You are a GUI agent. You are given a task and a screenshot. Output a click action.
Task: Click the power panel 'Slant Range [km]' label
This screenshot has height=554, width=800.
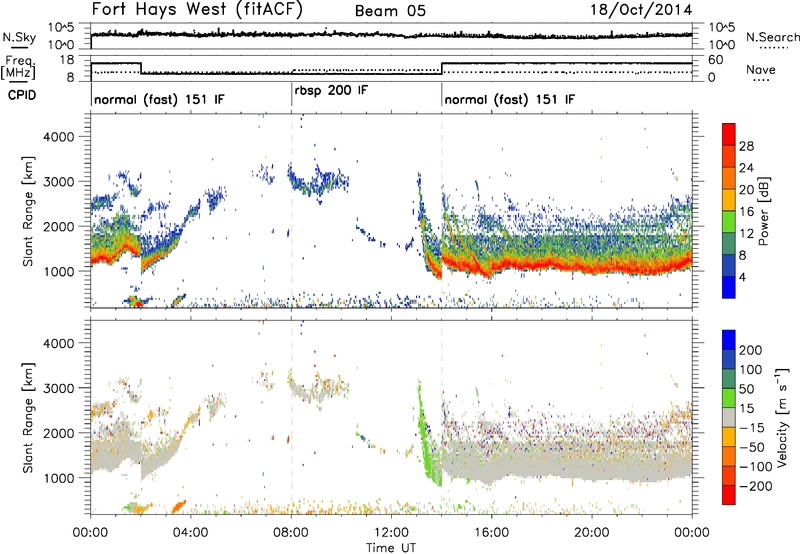coord(28,211)
